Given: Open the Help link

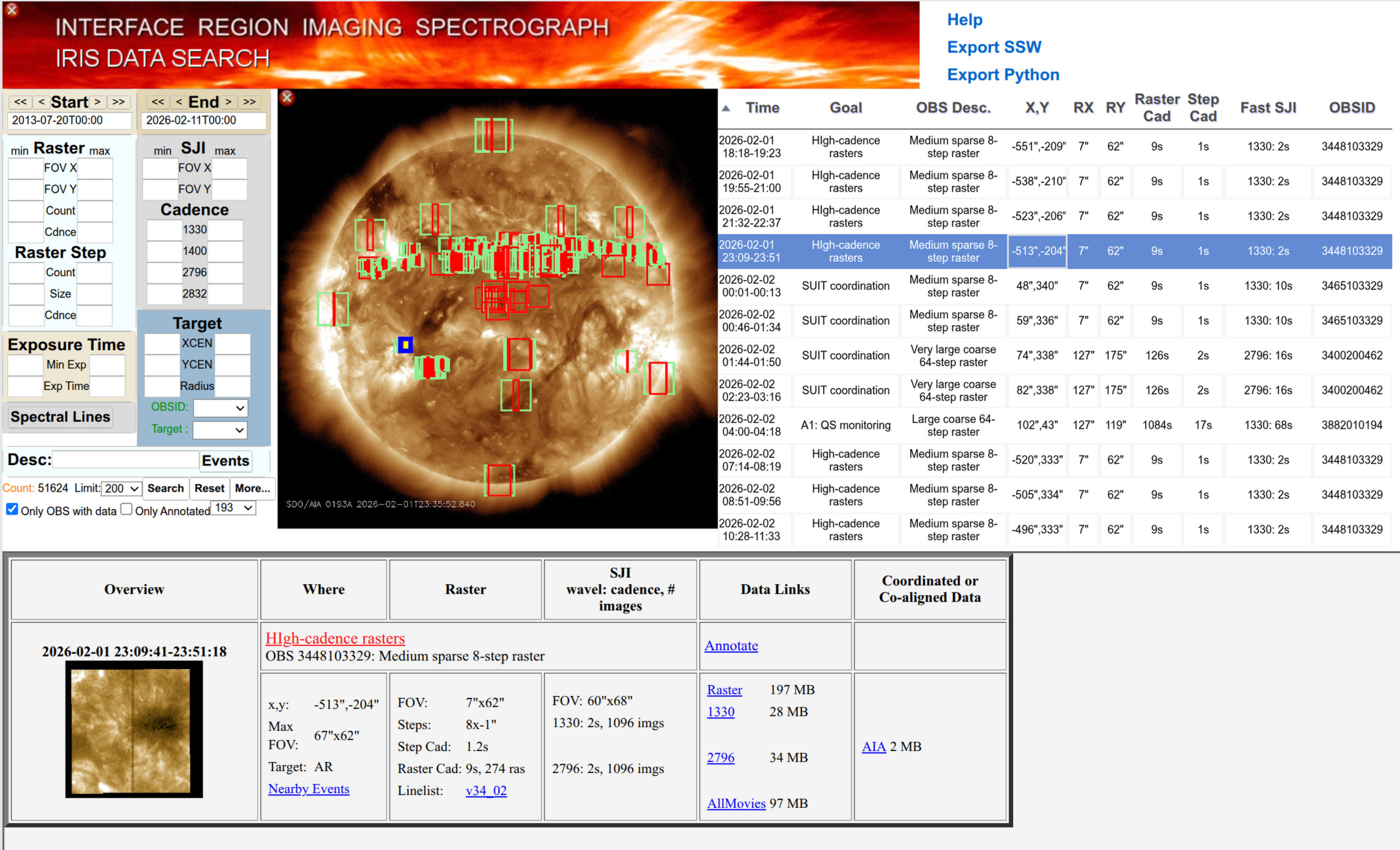Looking at the screenshot, I should click(x=965, y=20).
